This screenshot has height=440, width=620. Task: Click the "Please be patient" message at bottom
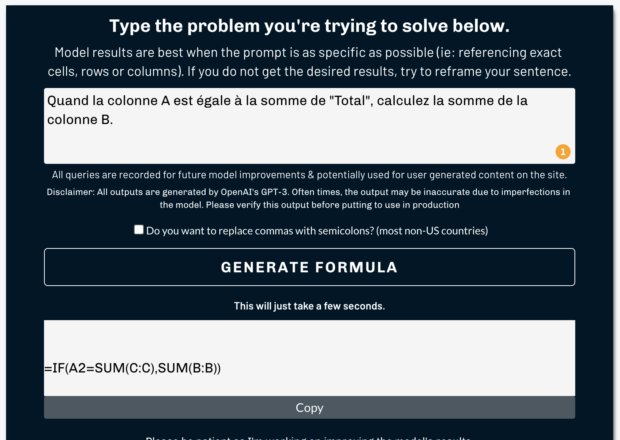309,437
